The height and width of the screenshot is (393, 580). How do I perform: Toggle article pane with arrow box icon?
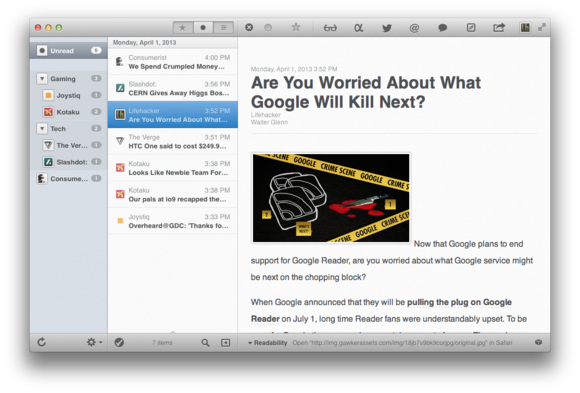226,343
